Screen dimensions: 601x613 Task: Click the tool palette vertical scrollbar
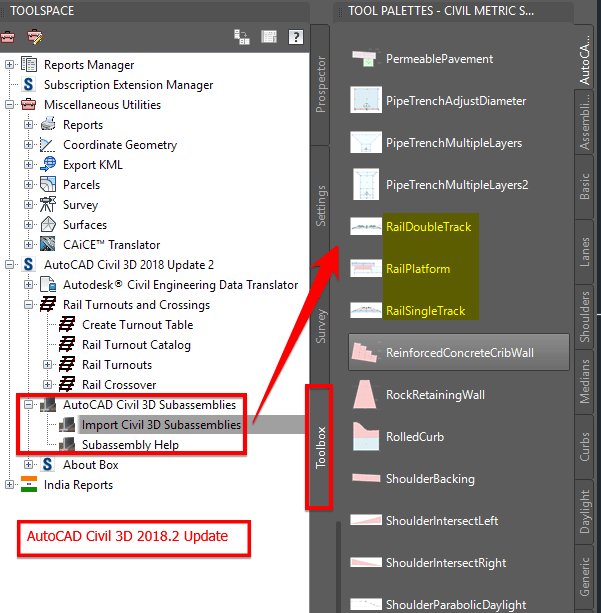tap(338, 567)
